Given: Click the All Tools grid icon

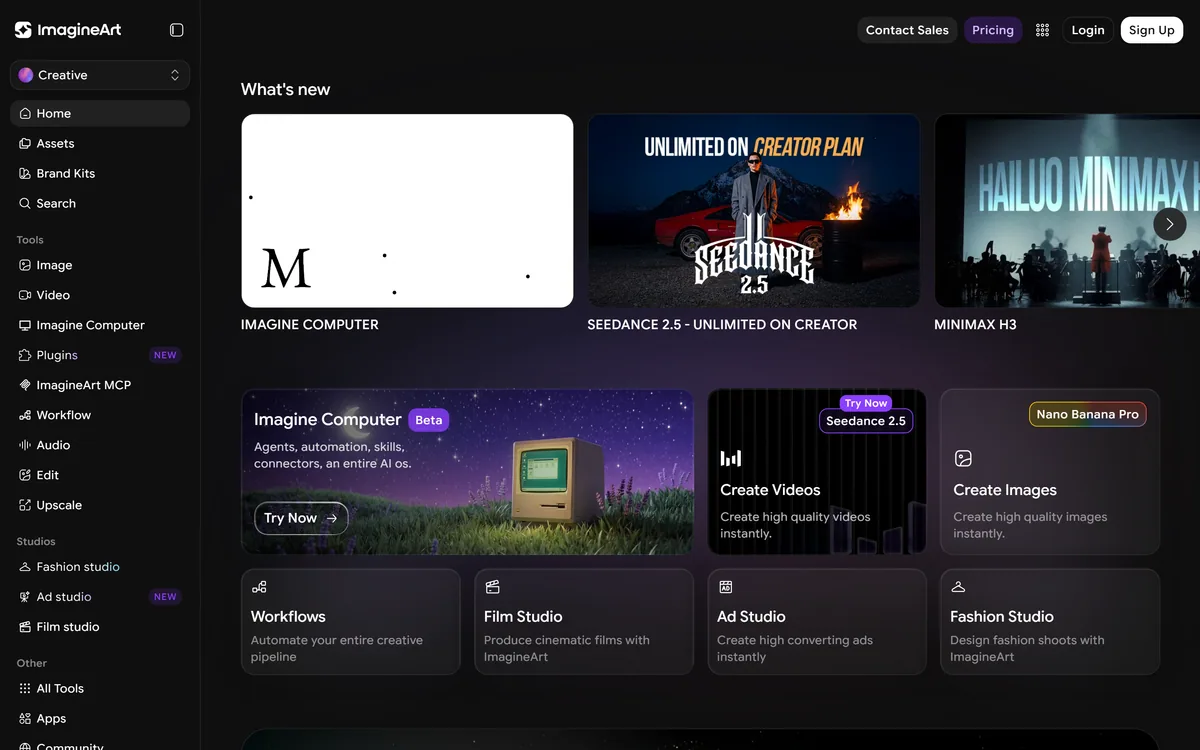Looking at the screenshot, I should click(x=26, y=689).
